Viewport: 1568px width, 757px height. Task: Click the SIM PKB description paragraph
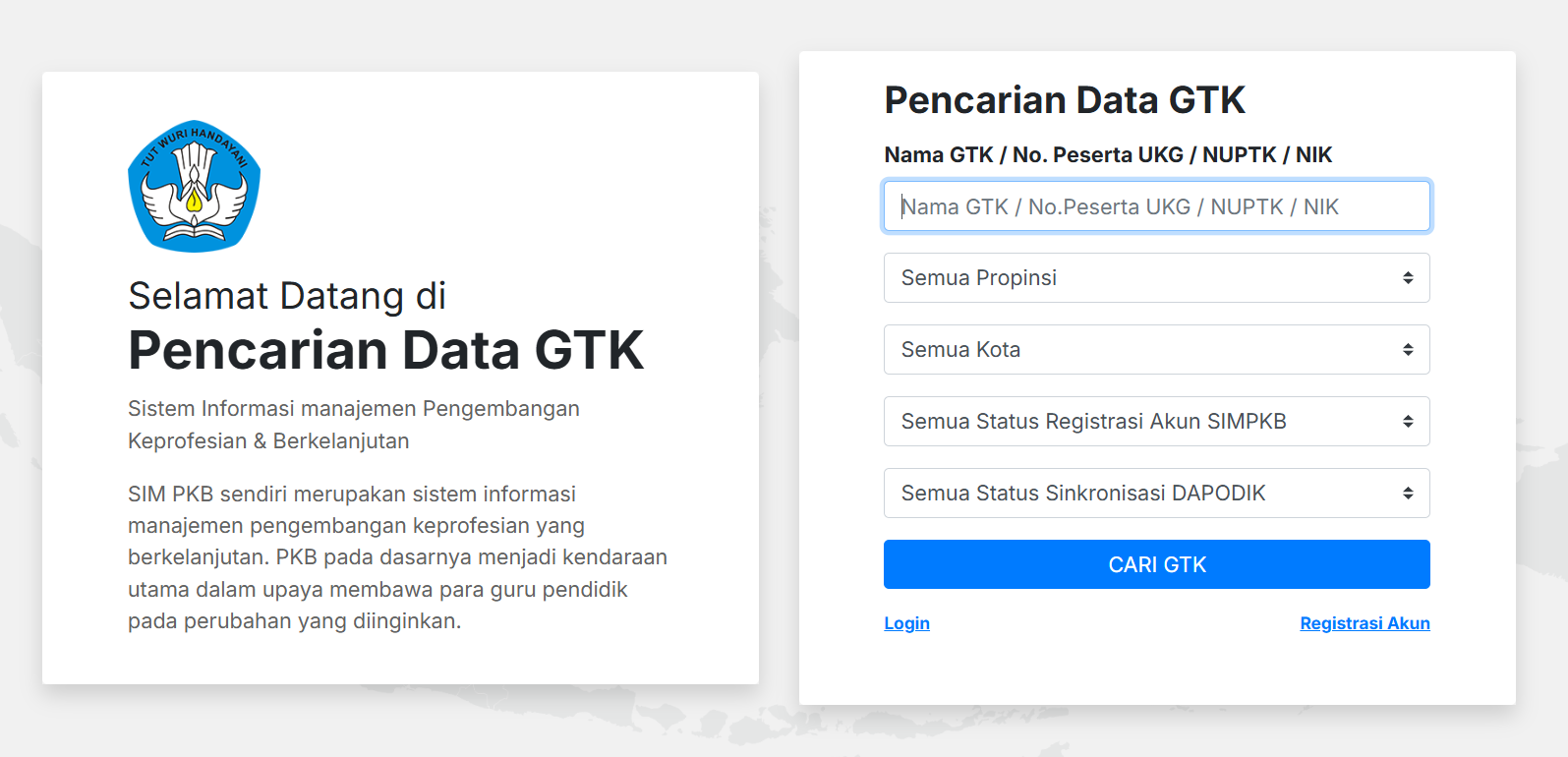click(397, 557)
